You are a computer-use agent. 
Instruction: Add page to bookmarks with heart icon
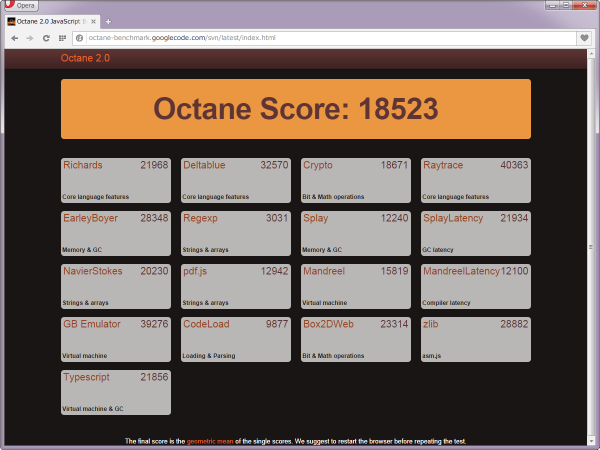[x=584, y=38]
